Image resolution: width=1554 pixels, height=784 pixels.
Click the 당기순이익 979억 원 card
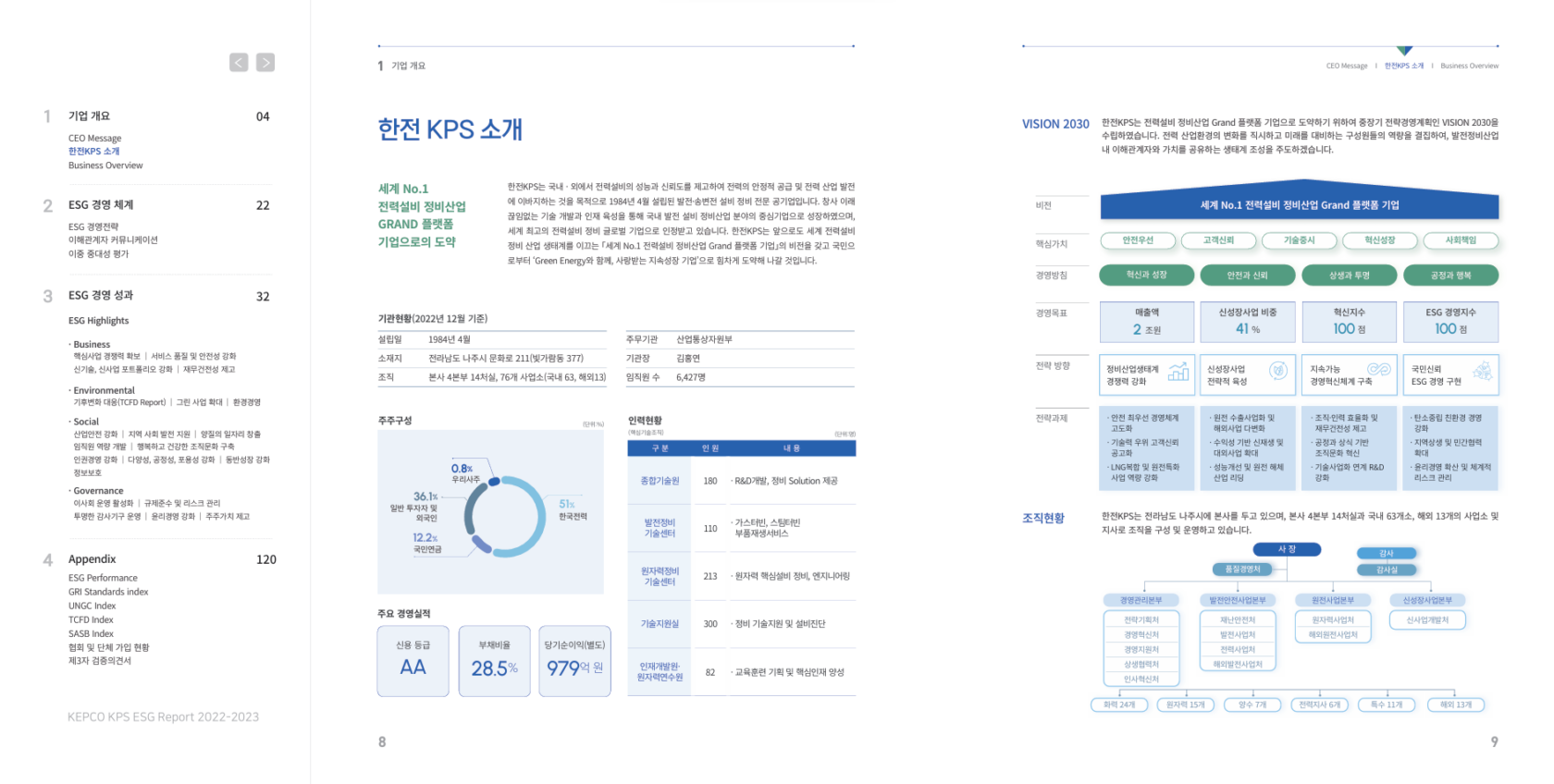[574, 660]
